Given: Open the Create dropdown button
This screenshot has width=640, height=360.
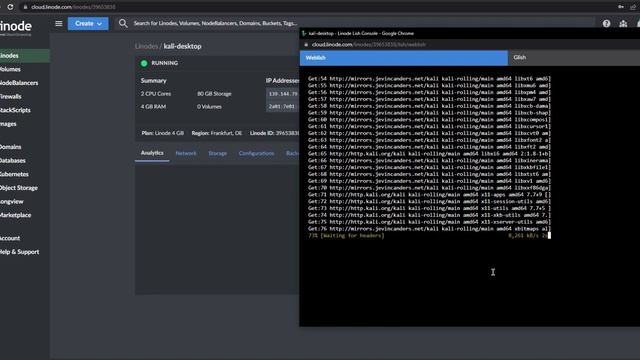Looking at the screenshot, I should [88, 24].
